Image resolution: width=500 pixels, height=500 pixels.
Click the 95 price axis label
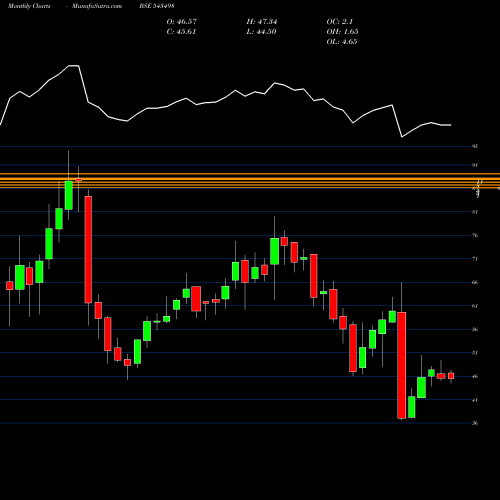475,146
